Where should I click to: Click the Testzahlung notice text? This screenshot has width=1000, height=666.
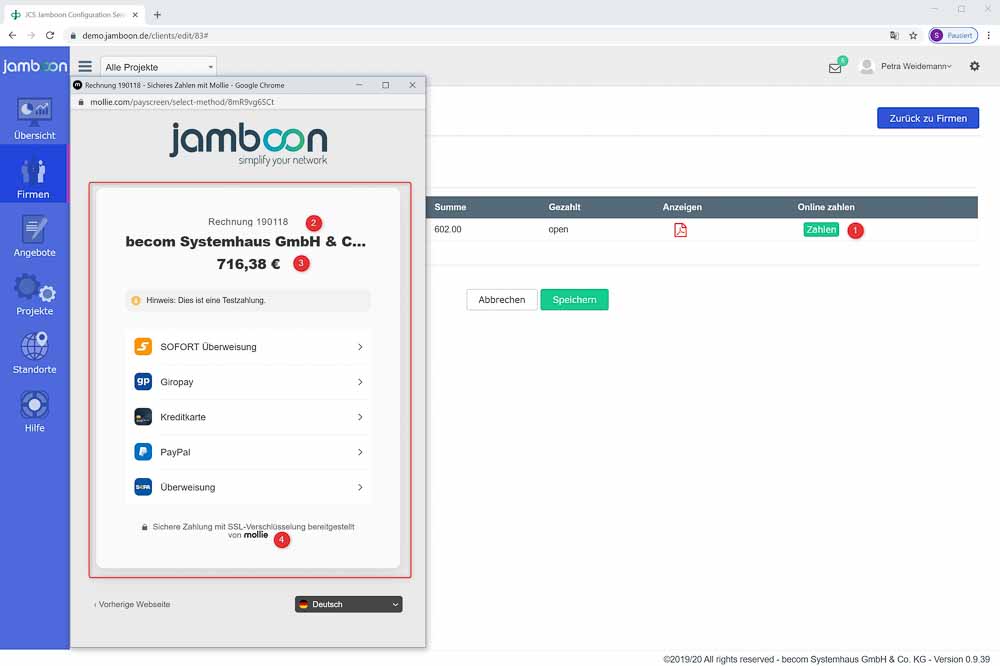[x=205, y=300]
